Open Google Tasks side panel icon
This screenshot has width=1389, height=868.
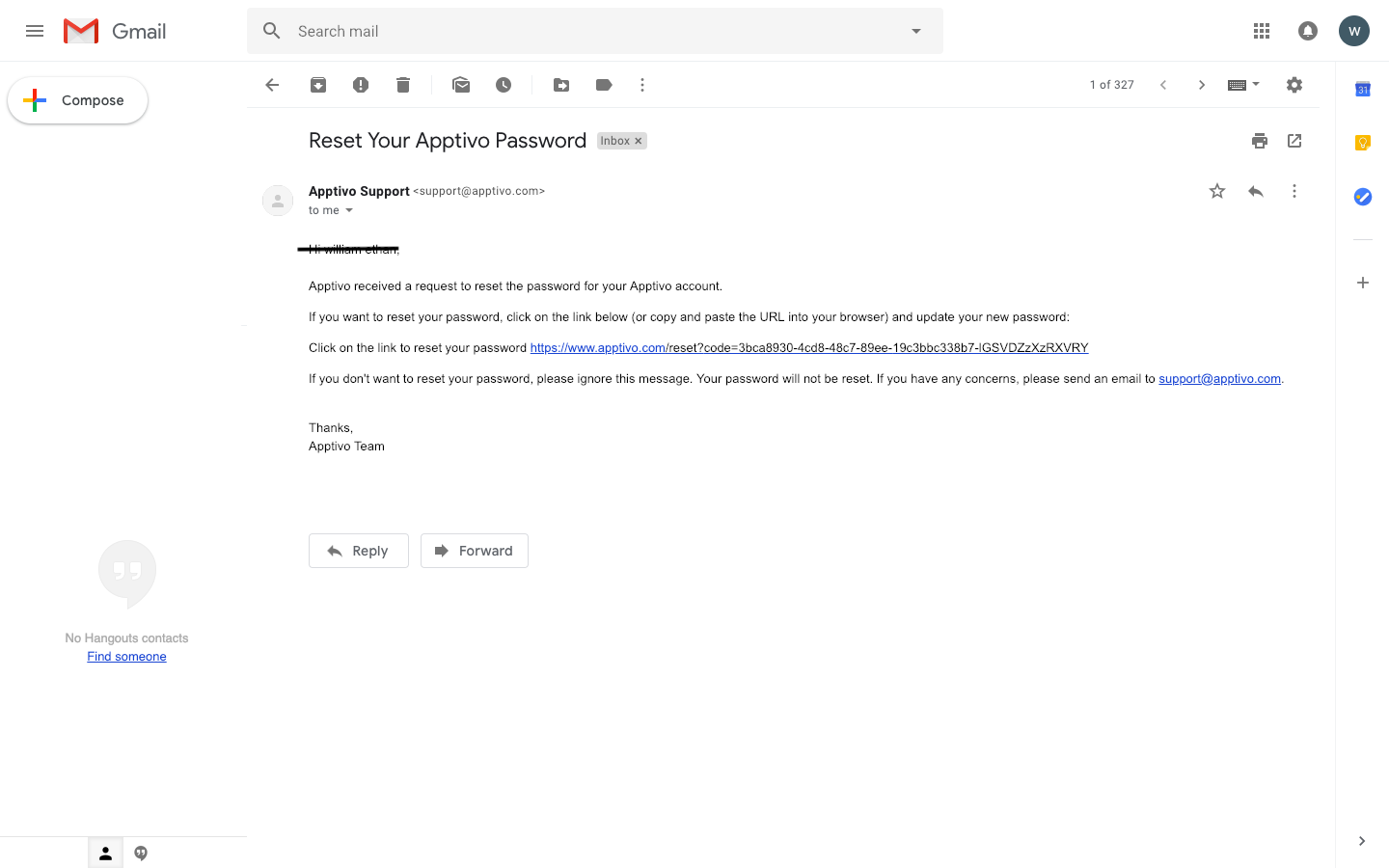1362,197
